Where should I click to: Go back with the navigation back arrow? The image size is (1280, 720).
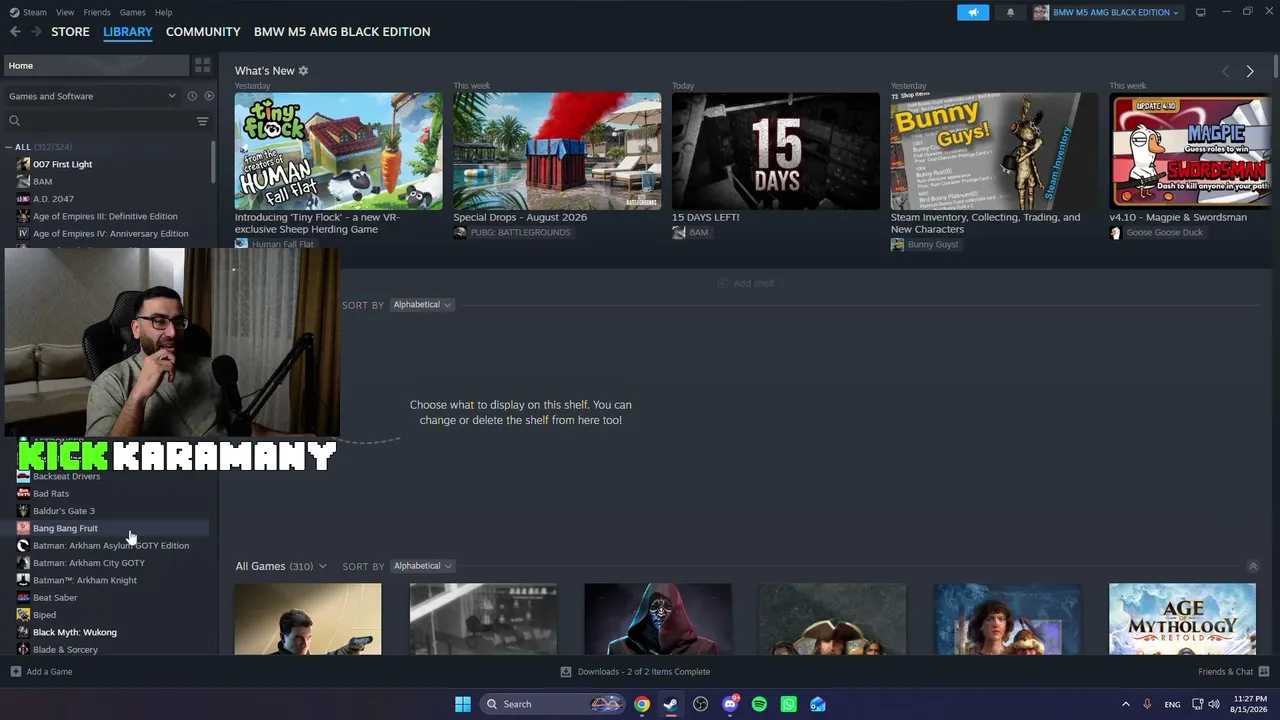click(15, 32)
